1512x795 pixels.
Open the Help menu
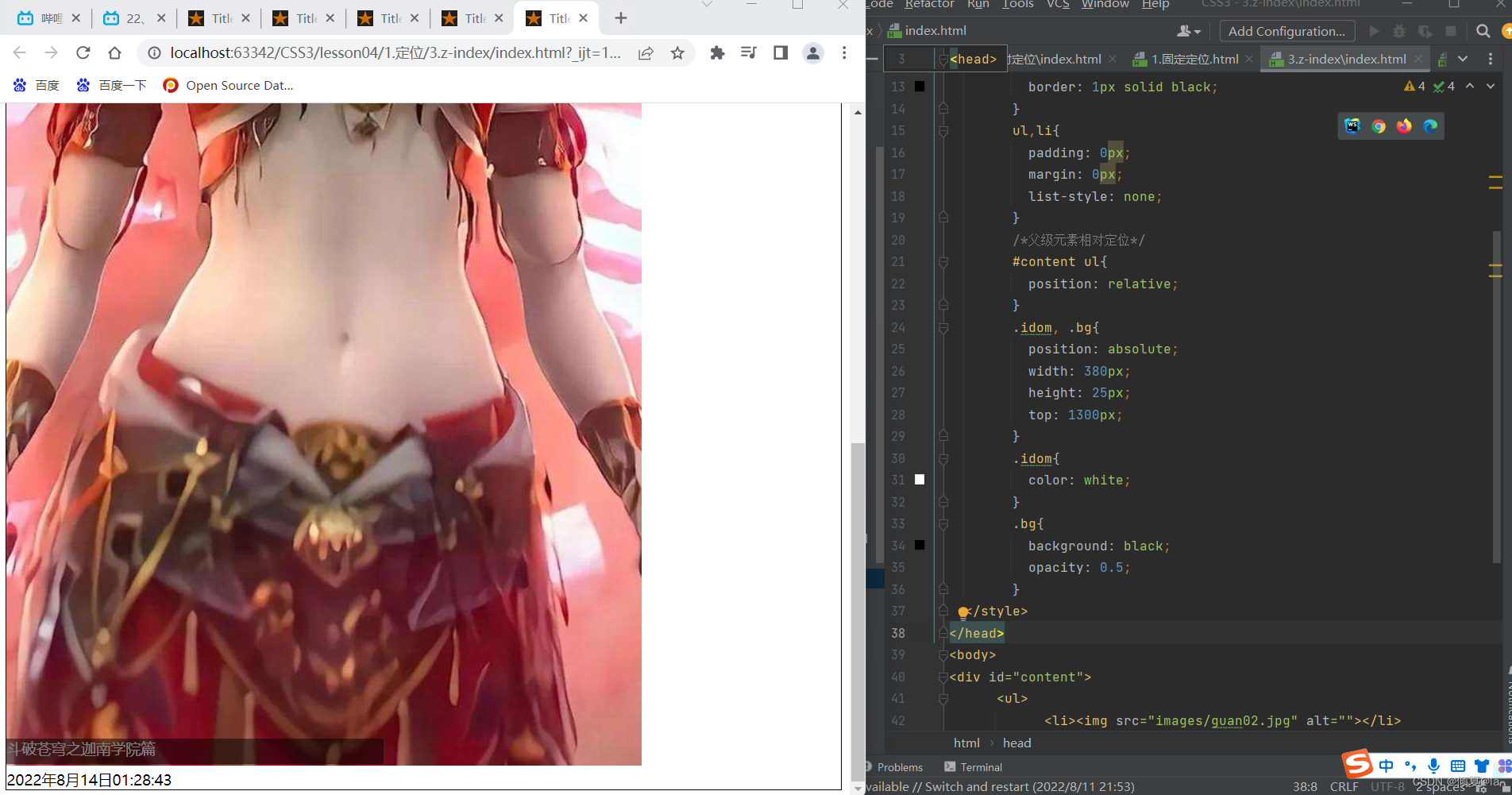coord(1155,4)
